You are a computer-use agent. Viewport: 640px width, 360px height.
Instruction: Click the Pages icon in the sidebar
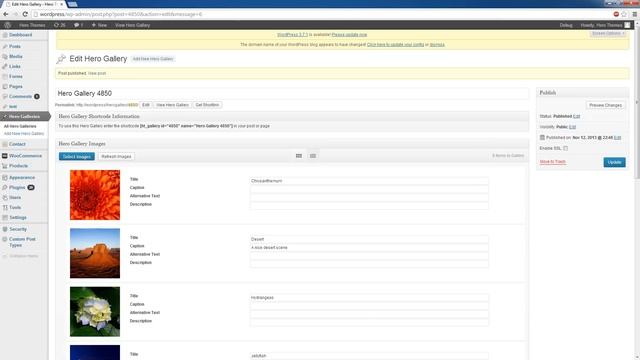(x=5, y=87)
